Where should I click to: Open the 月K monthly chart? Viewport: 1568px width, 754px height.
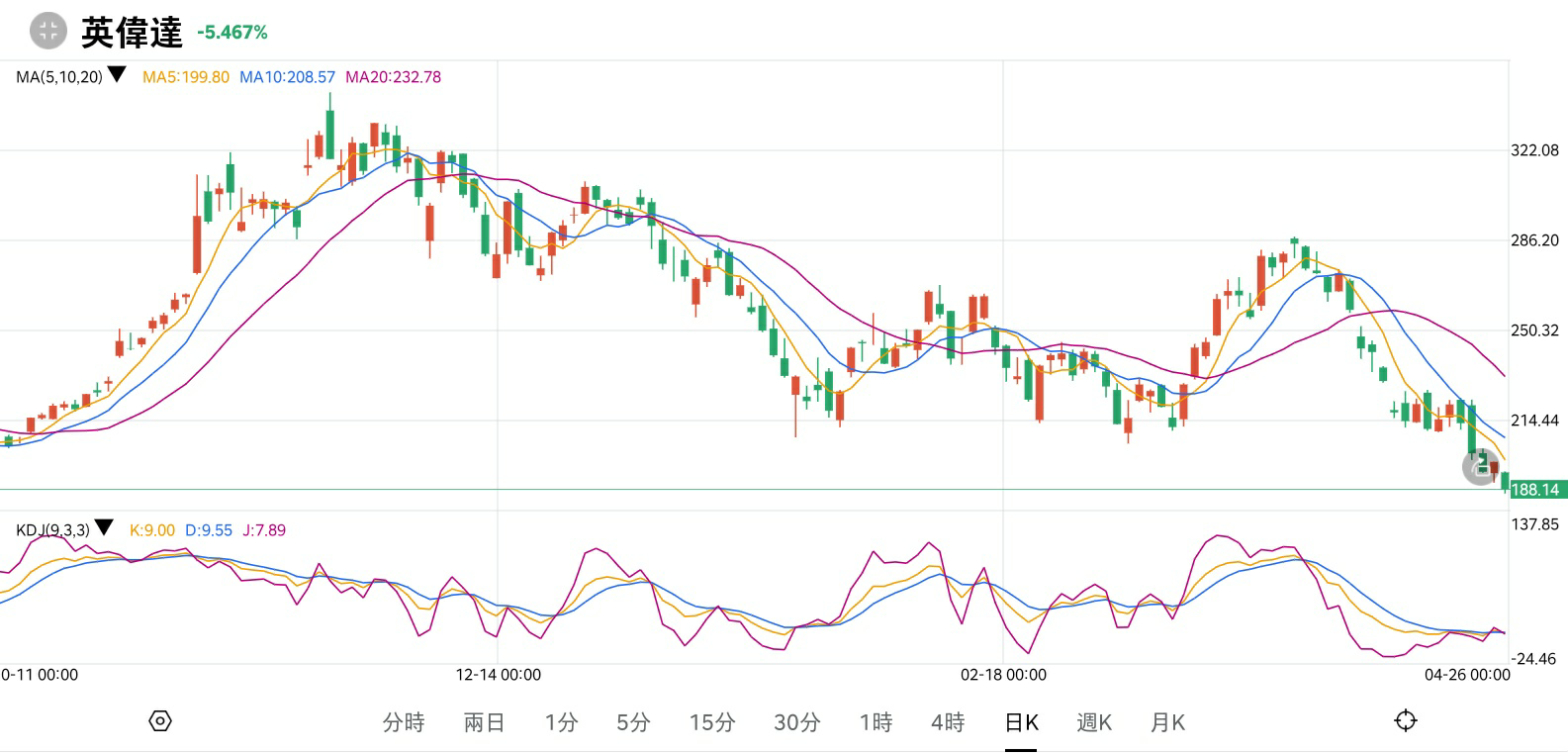[1167, 723]
